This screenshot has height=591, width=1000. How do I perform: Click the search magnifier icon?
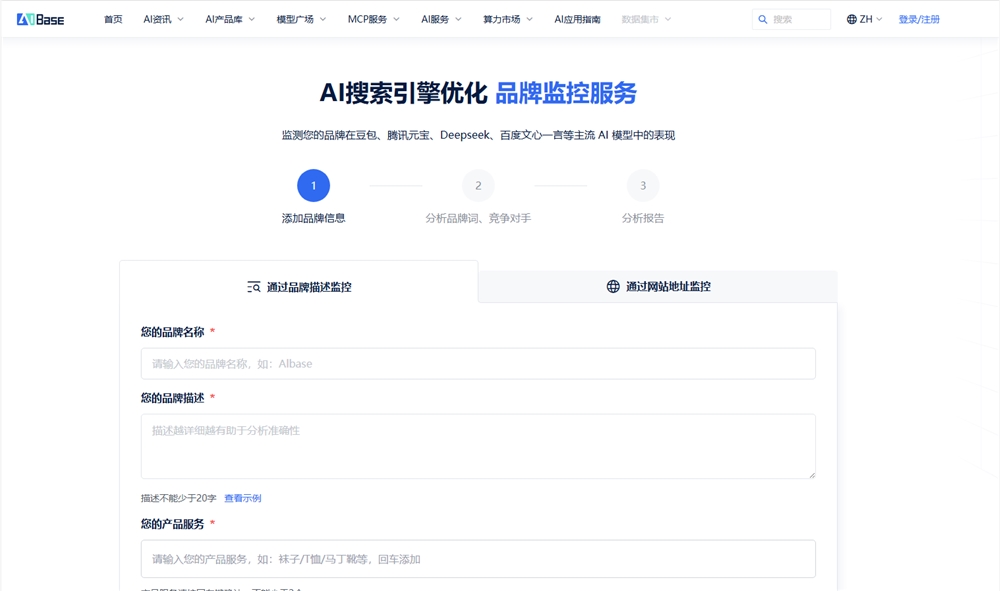tap(764, 18)
